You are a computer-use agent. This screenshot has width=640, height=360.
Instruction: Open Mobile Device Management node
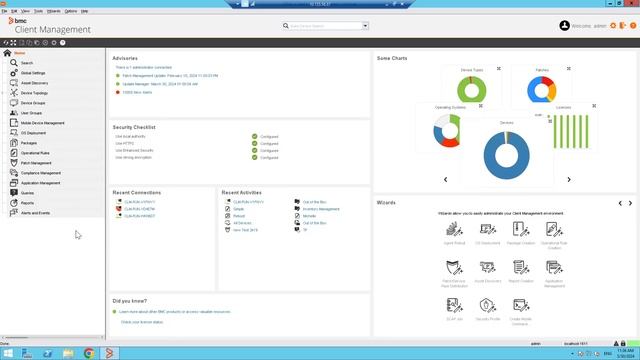coord(42,123)
